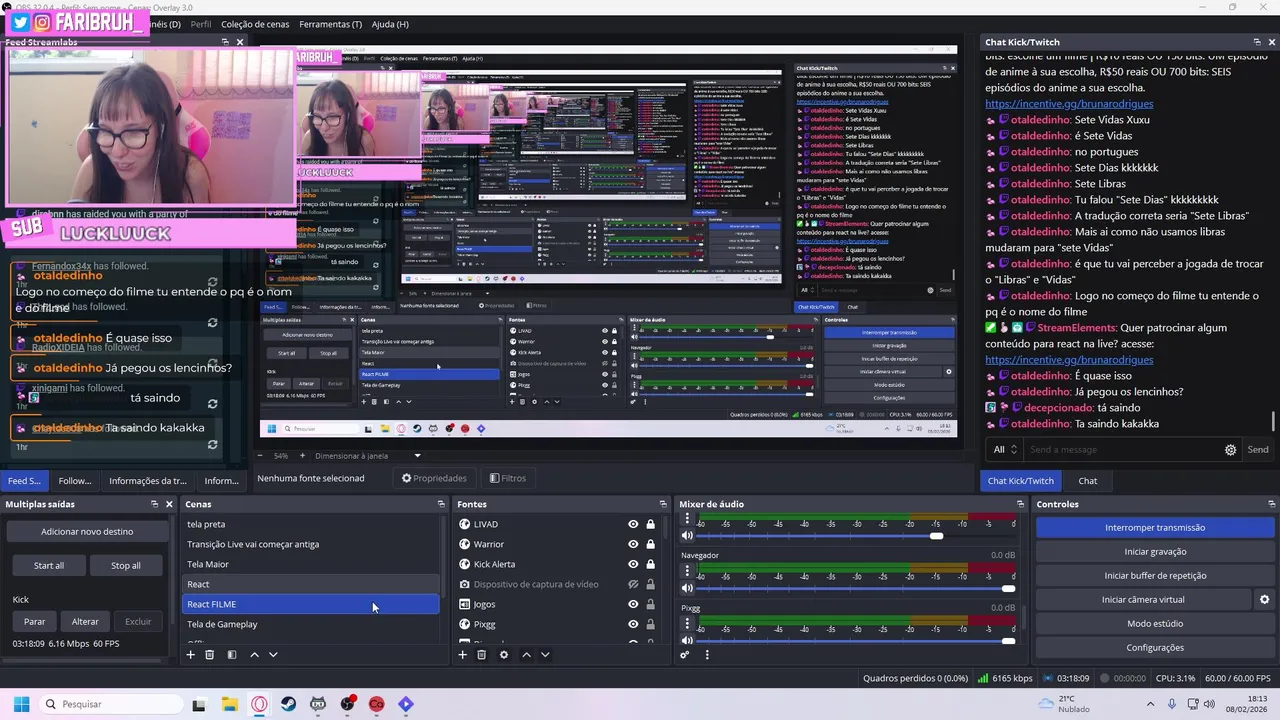Open the chat channel selector All
The image size is (1280, 720).
[1005, 450]
